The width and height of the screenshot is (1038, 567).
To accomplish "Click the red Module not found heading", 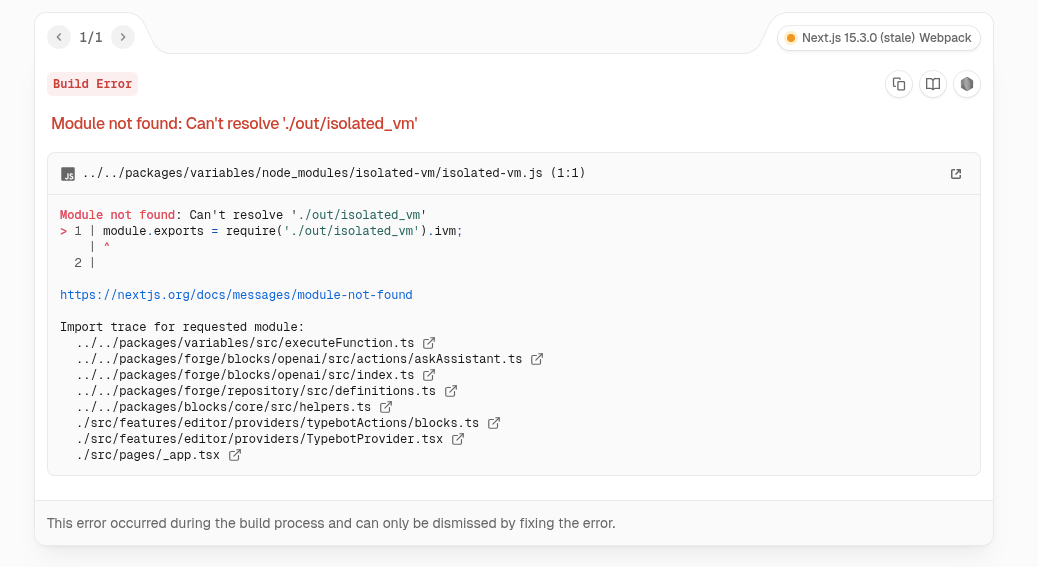I will pos(234,124).
